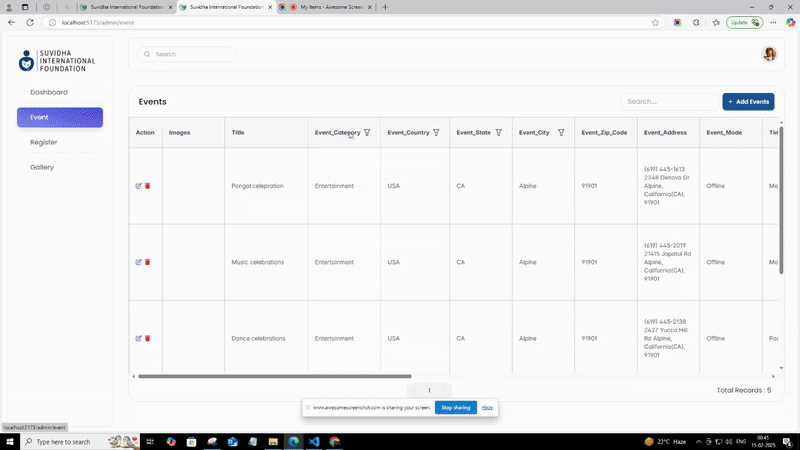Image resolution: width=800 pixels, height=450 pixels.
Task: Click edit icon for Music celebrations
Action: [139, 262]
